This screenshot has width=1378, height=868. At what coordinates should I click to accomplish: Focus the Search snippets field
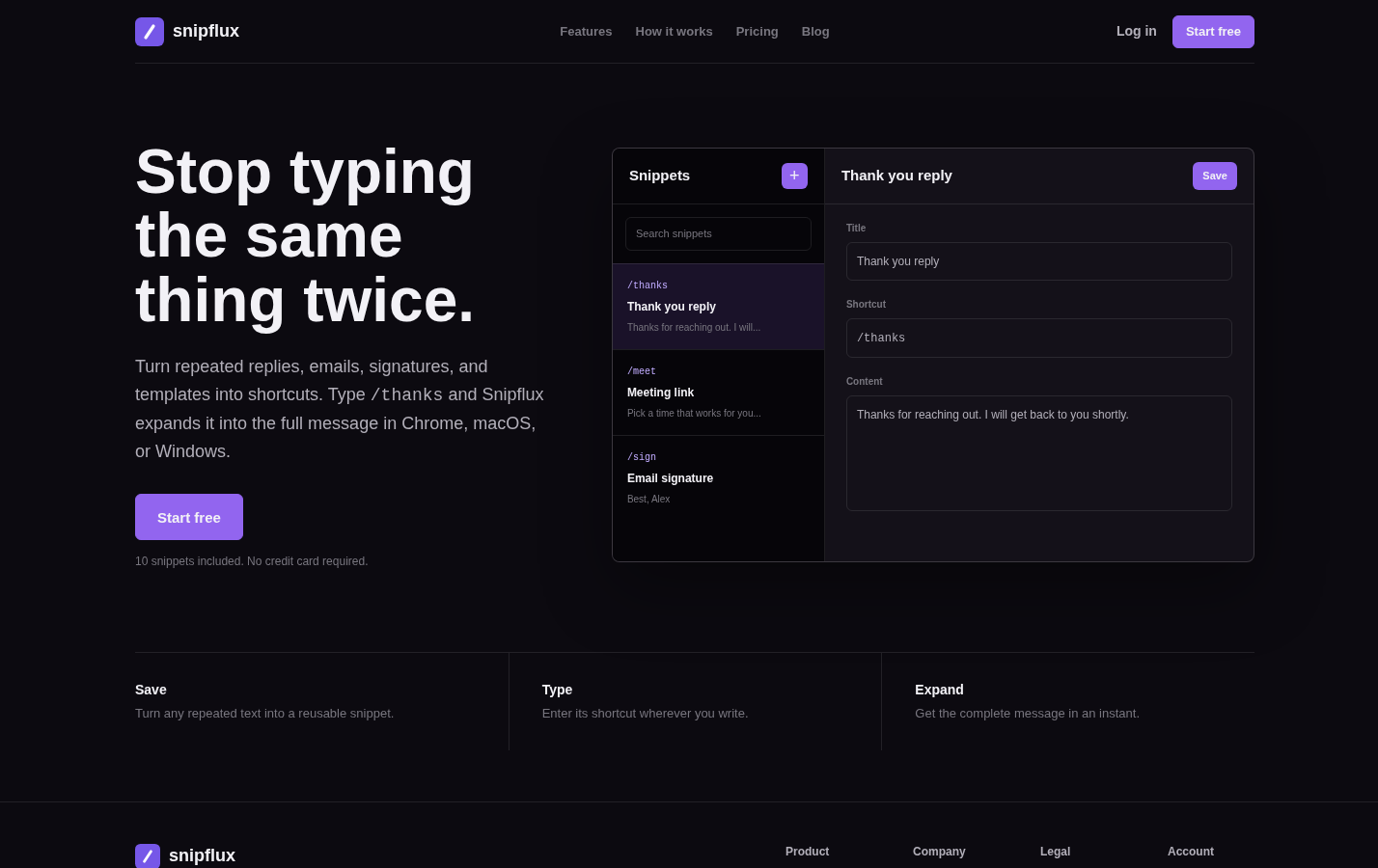click(718, 233)
